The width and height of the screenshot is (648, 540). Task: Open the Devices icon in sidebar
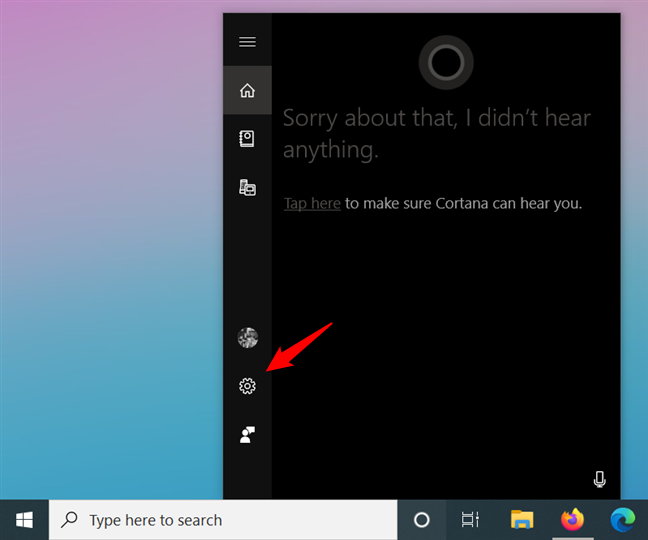click(x=247, y=187)
